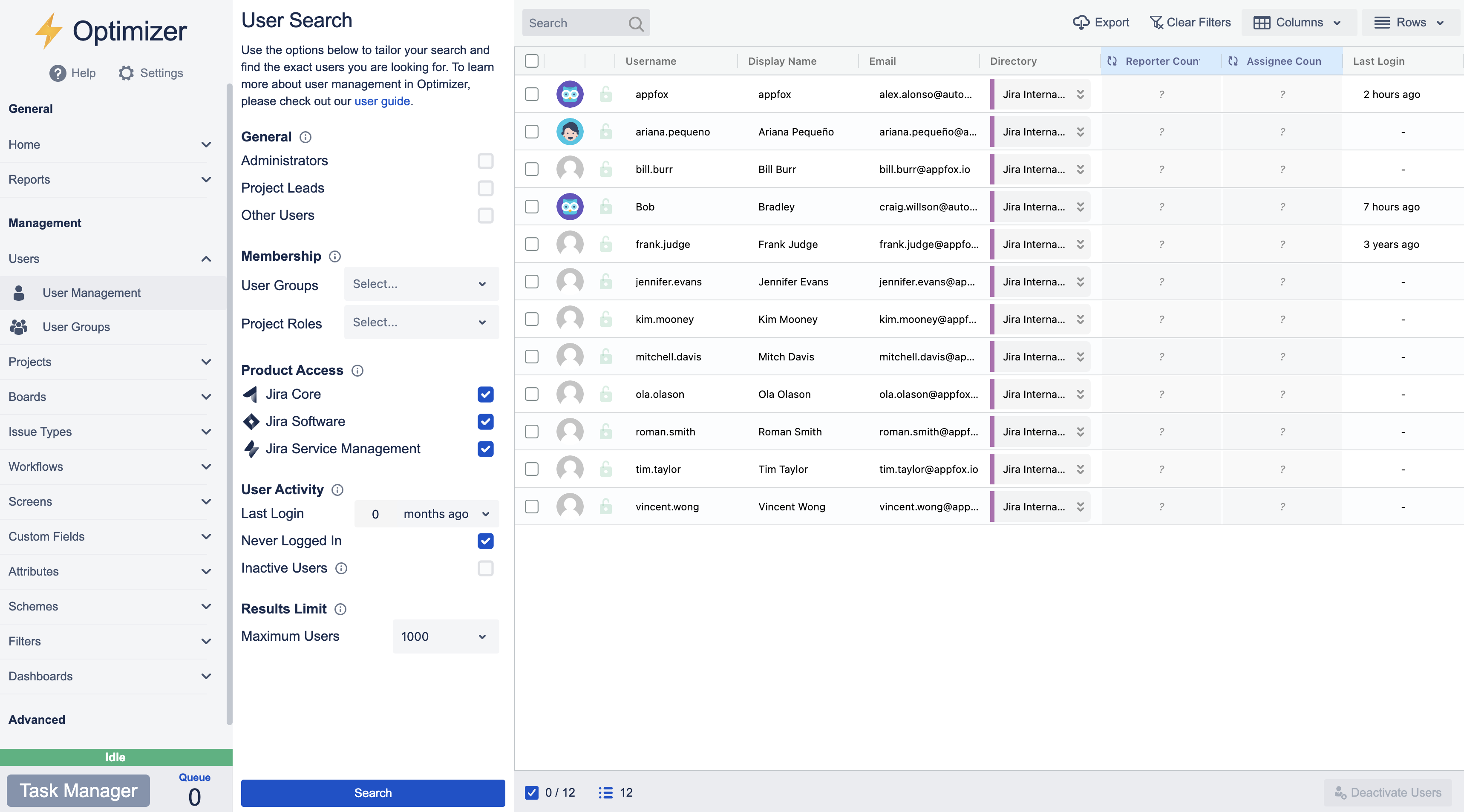
Task: Open the Maximum Users 1000 dropdown
Action: (445, 636)
